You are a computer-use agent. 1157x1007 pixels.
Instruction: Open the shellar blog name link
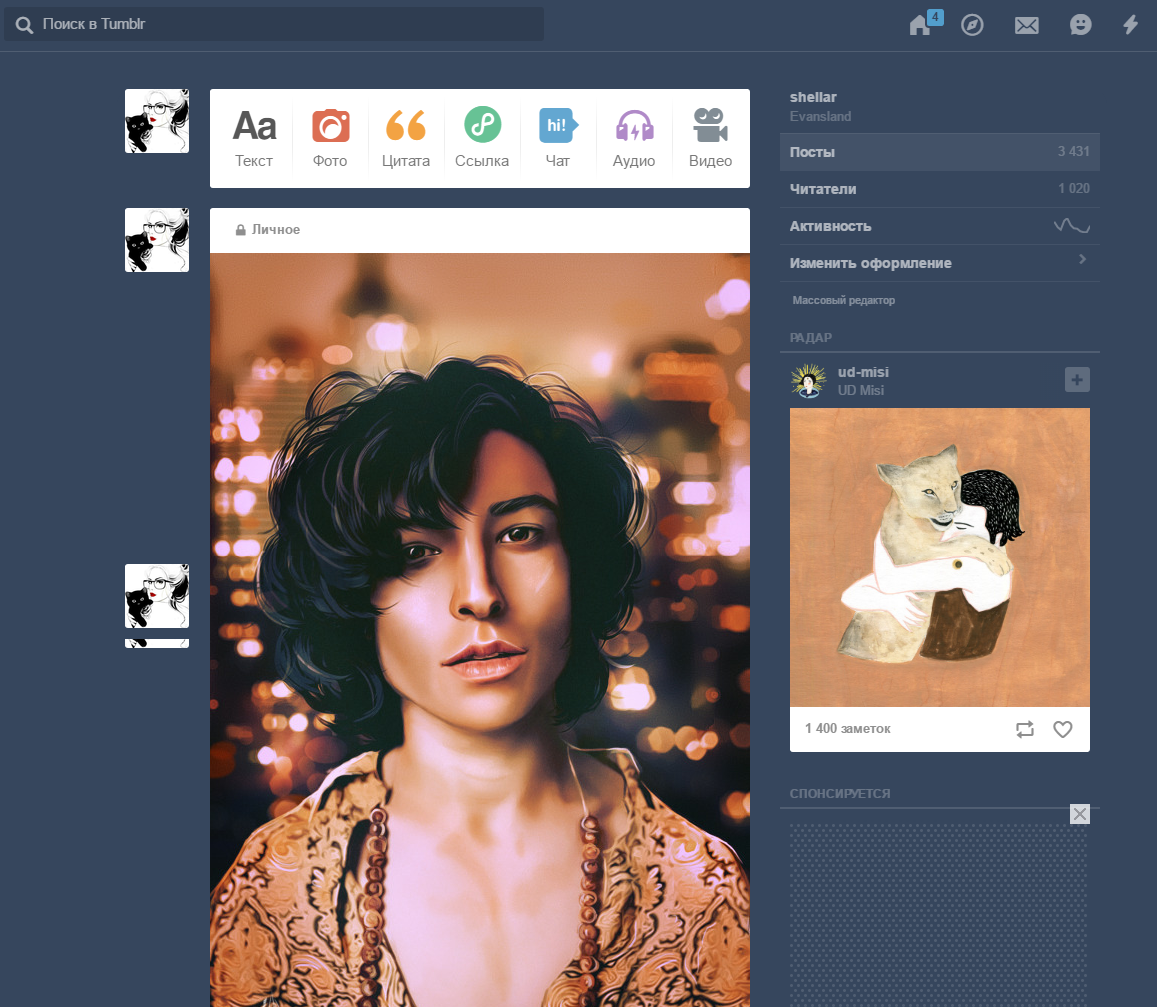tap(813, 97)
